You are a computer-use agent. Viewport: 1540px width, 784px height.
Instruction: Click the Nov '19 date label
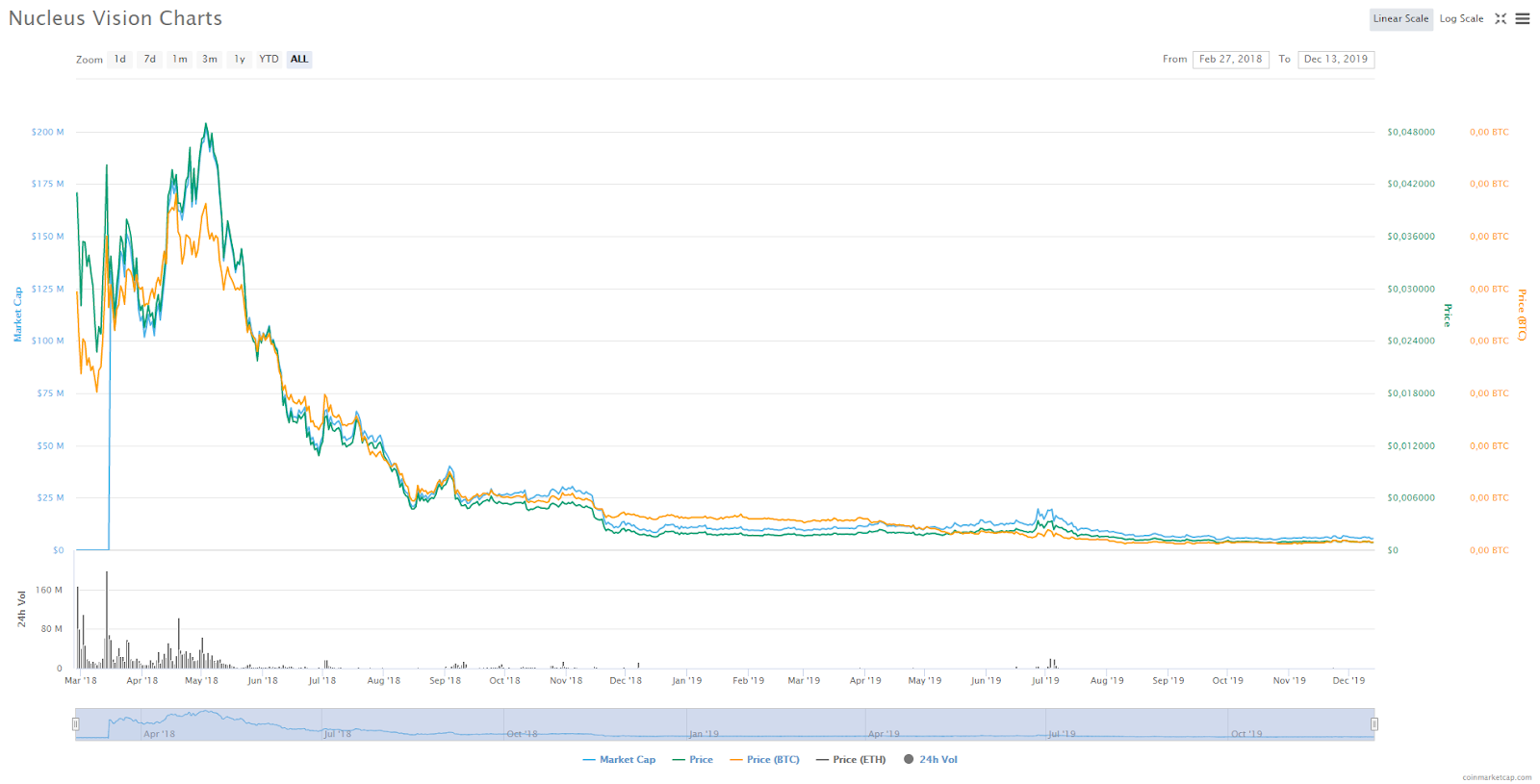tap(1290, 681)
